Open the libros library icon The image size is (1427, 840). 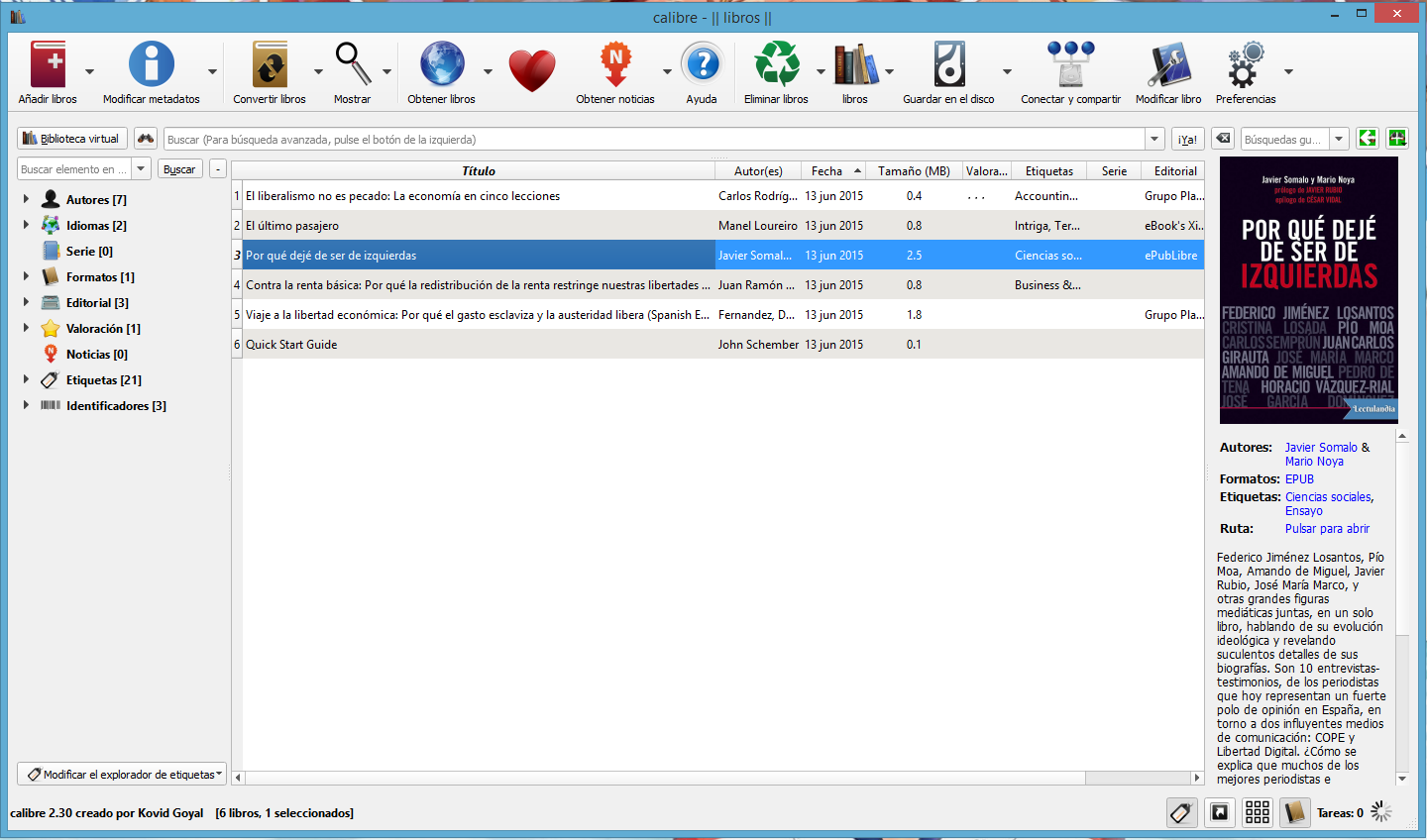[855, 64]
